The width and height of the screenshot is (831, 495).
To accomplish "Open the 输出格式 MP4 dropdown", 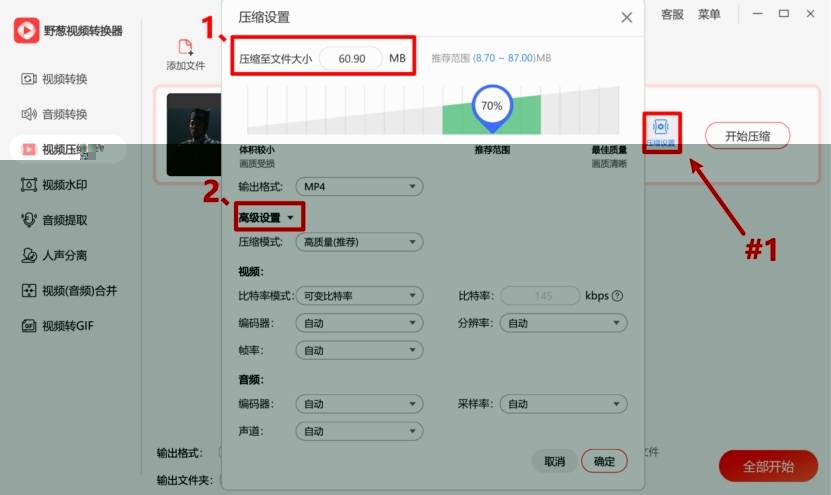I will 359,187.
